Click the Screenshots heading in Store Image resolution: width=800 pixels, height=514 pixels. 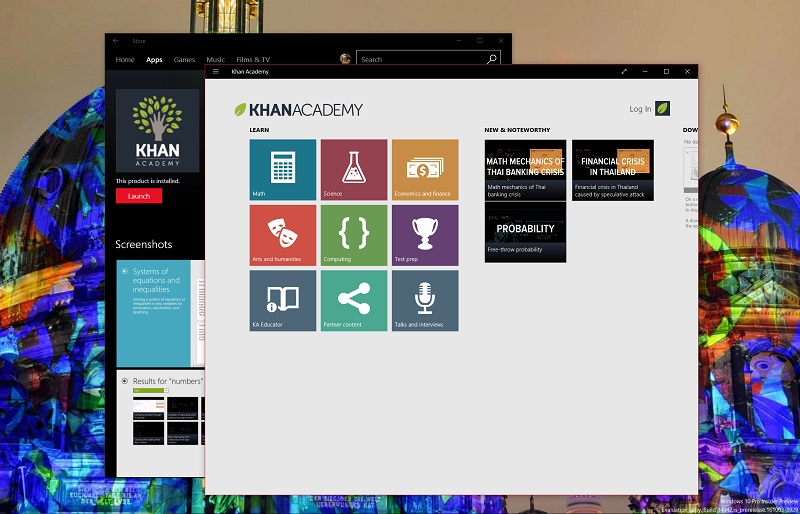click(x=144, y=244)
